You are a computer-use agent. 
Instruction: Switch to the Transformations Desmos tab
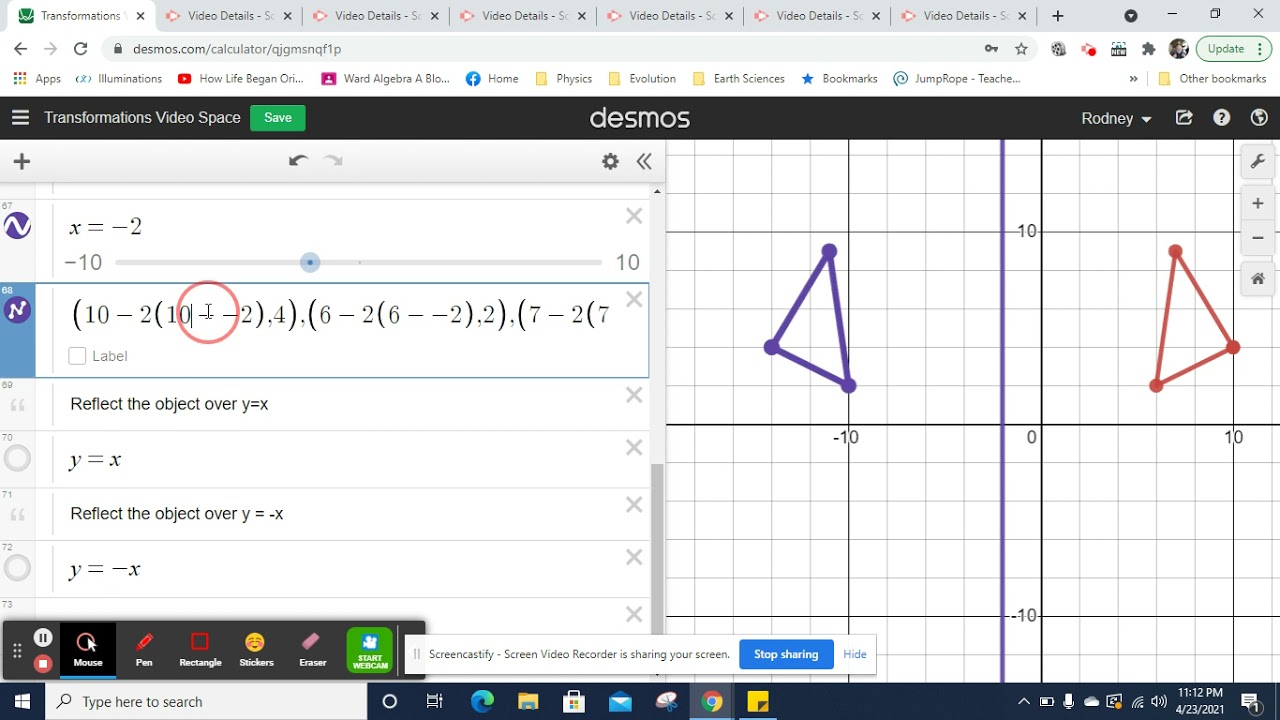80,16
